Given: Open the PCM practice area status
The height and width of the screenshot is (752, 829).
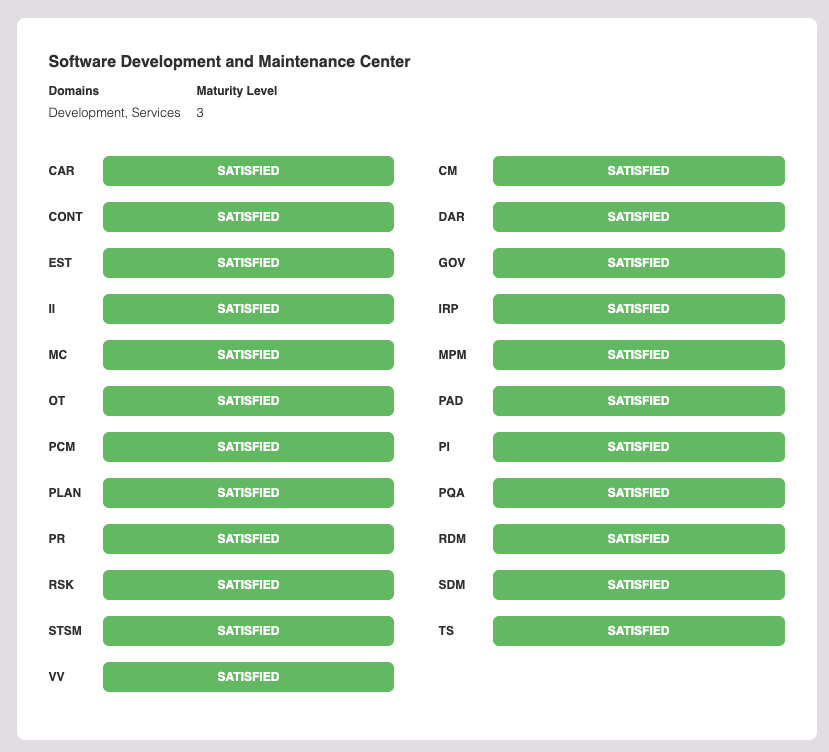Looking at the screenshot, I should (x=247, y=447).
